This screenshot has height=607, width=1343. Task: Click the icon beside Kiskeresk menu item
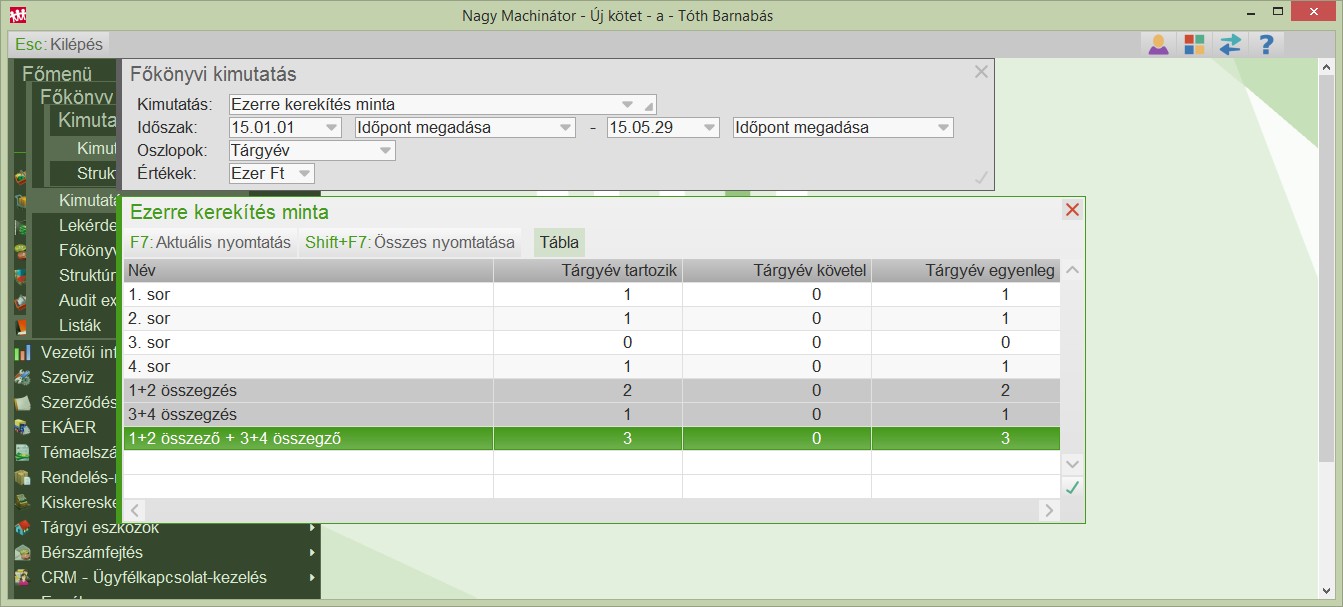[x=23, y=502]
